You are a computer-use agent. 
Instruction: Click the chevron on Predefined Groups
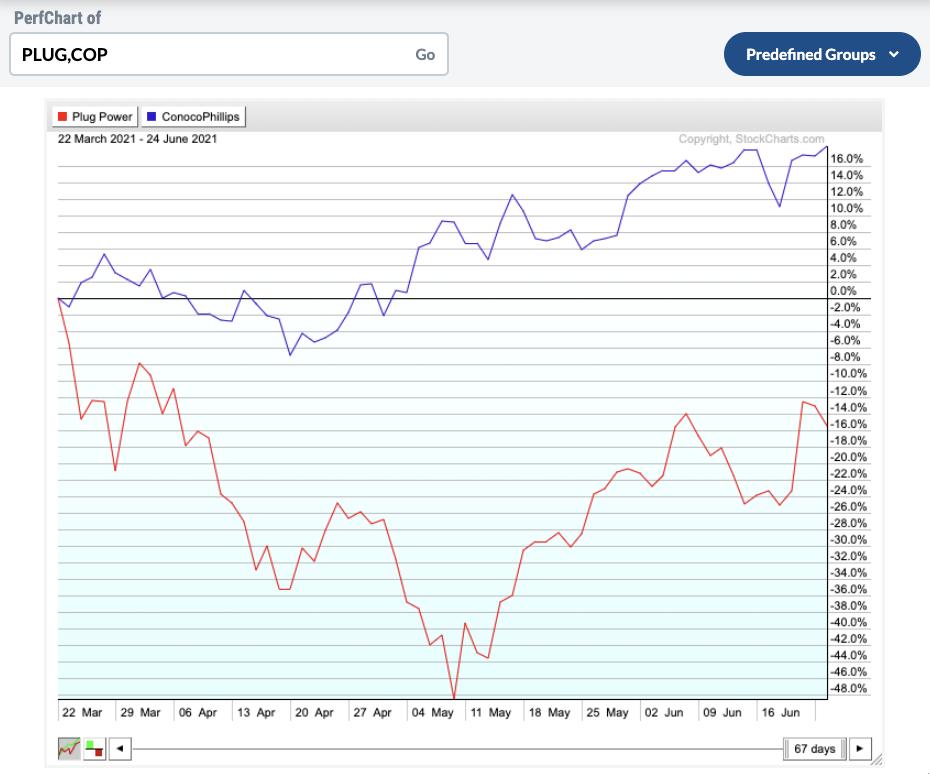[x=894, y=54]
